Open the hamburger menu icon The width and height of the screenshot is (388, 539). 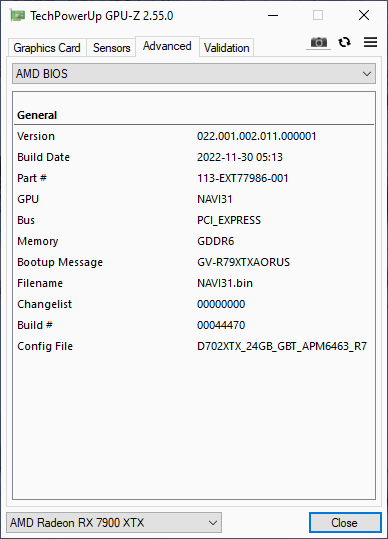pyautogui.click(x=370, y=42)
